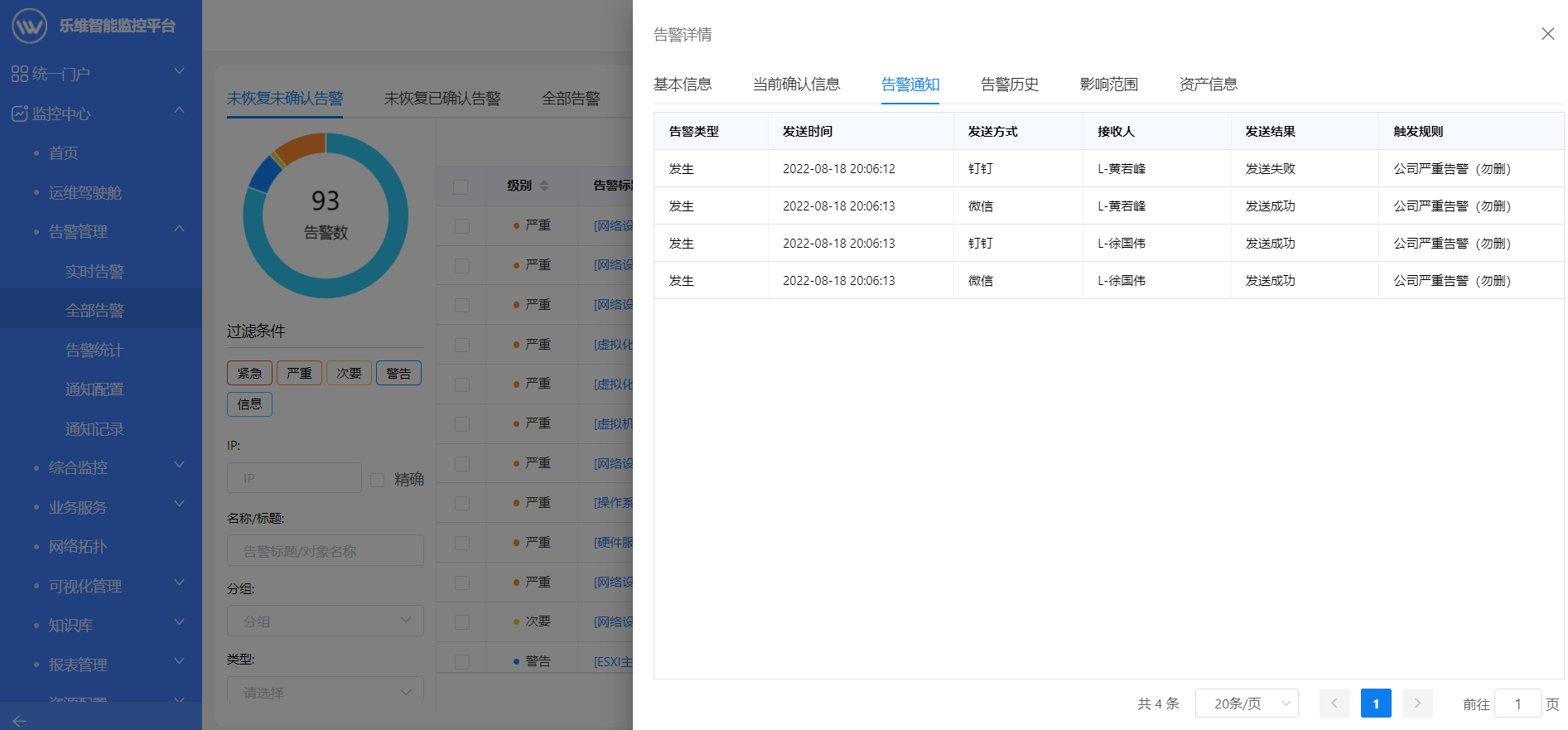Click the [ESXI主 alarm title link
The height and width of the screenshot is (730, 1568).
click(x=613, y=661)
